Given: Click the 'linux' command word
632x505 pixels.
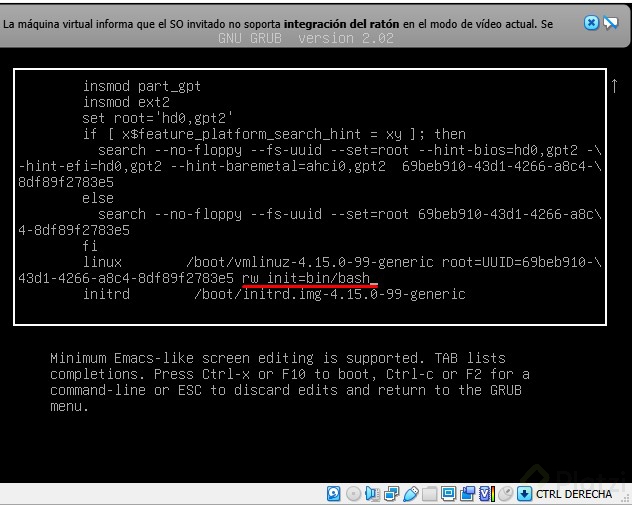Looking at the screenshot, I should [102, 262].
